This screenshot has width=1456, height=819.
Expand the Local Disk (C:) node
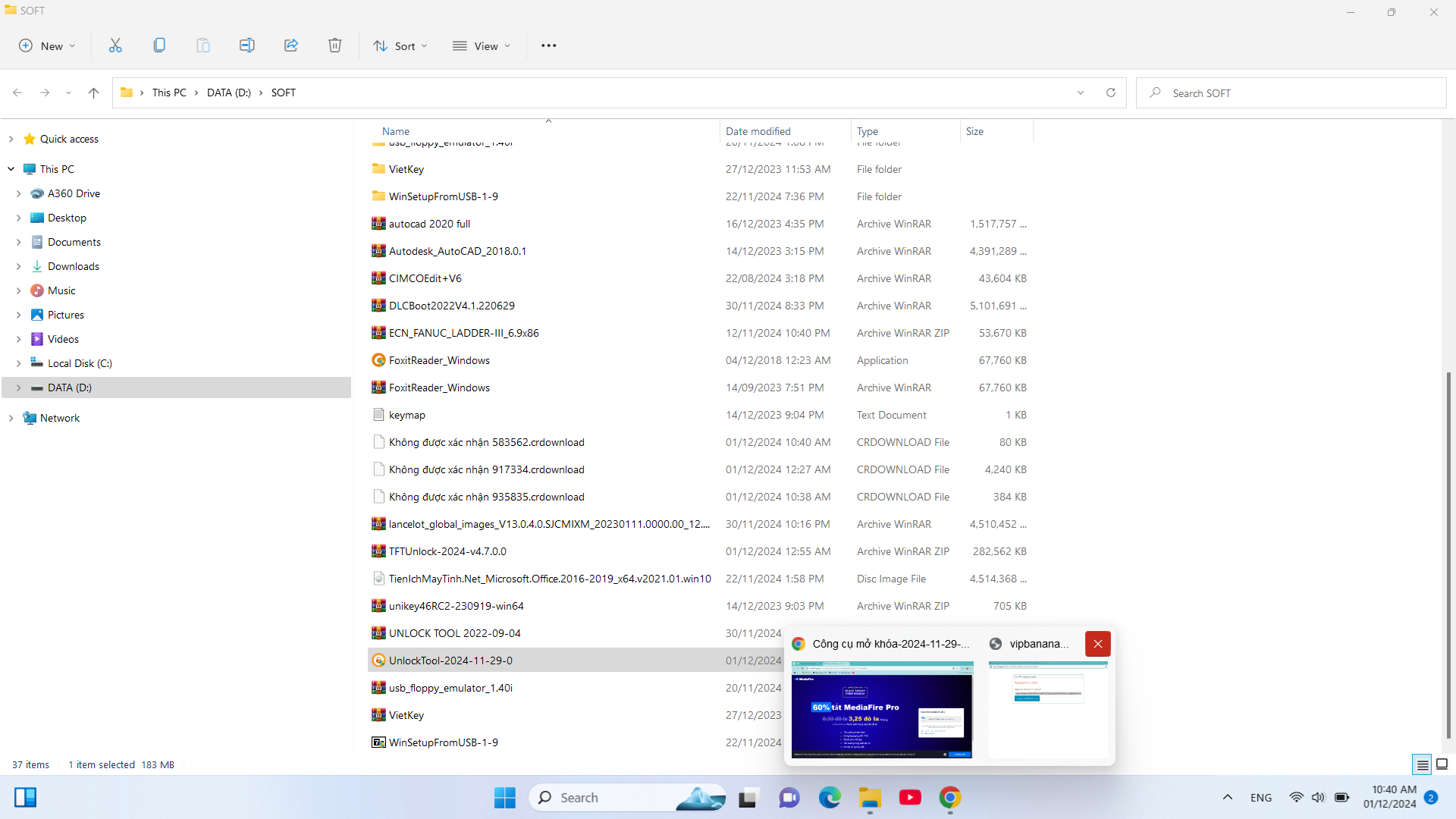pyautogui.click(x=19, y=363)
